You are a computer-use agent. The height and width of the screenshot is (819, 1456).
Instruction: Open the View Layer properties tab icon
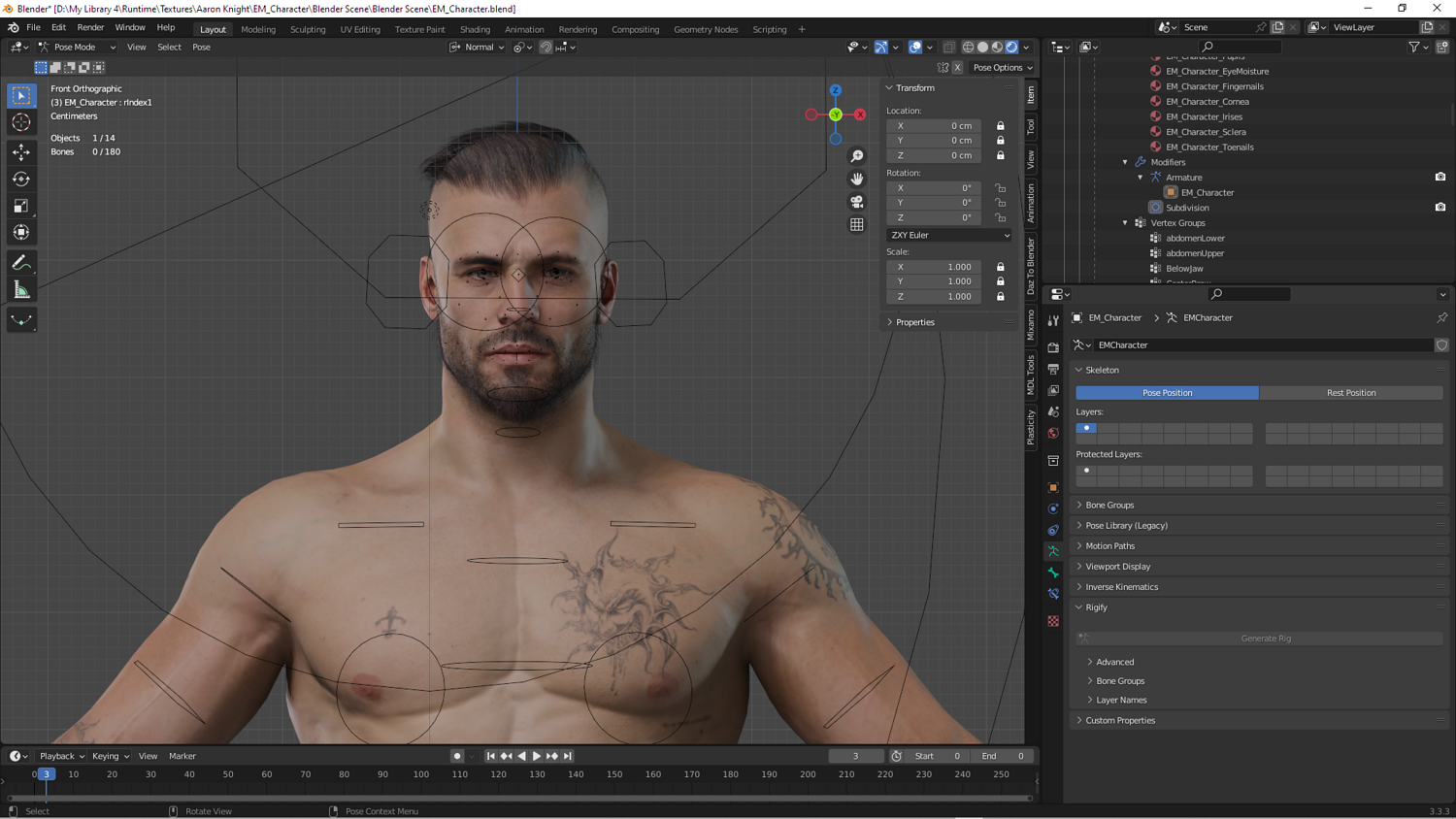point(1053,390)
